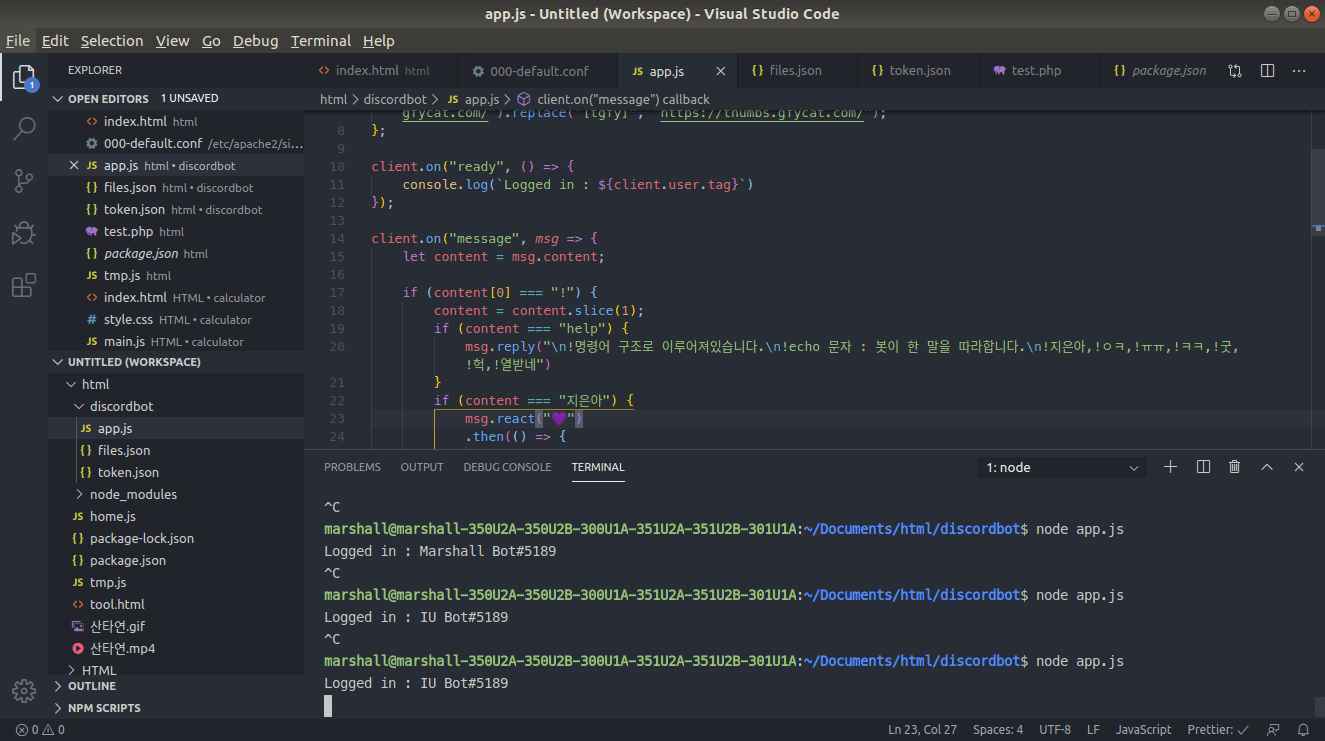Viewport: 1325px width, 741px height.
Task: Open the Search view in activity bar
Action: 24,128
